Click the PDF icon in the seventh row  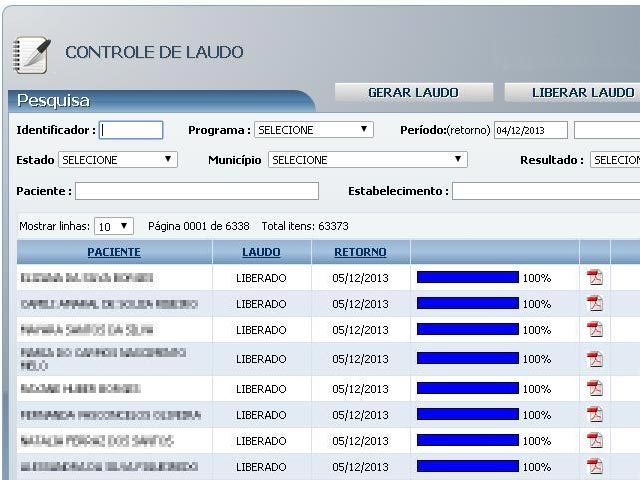point(595,440)
